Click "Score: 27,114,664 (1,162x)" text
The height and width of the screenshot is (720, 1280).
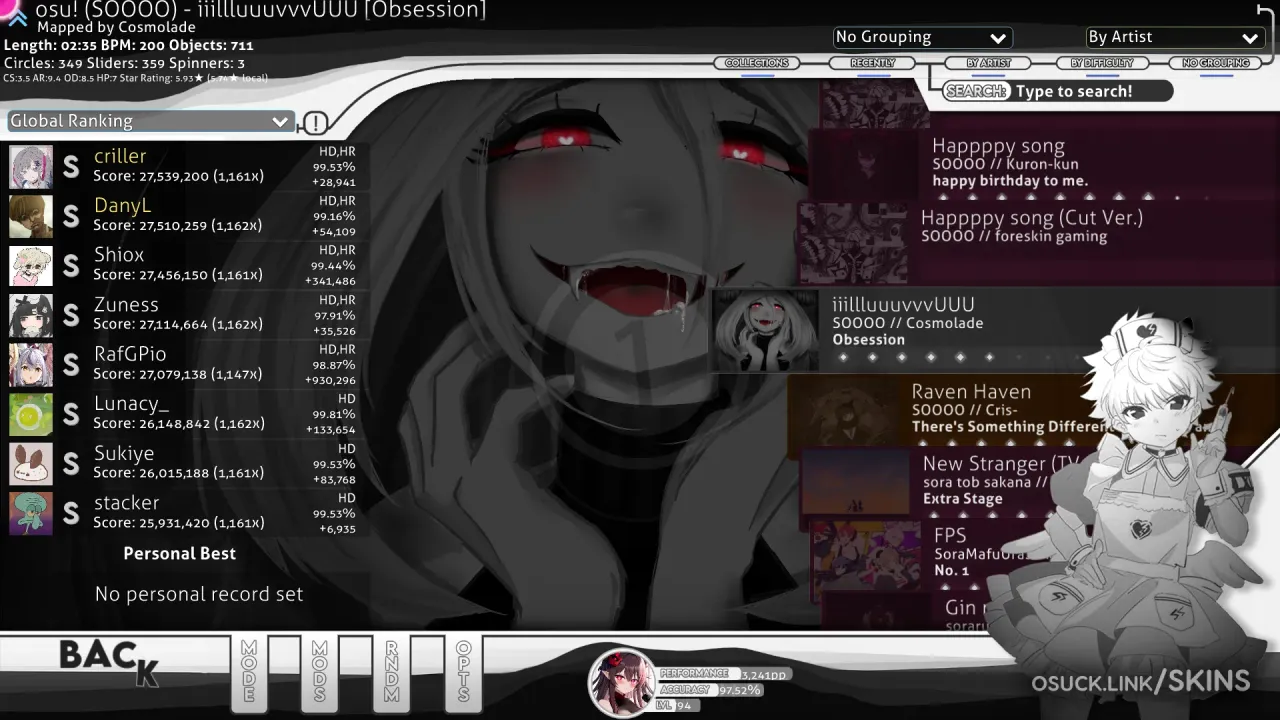pyautogui.click(x=179, y=325)
